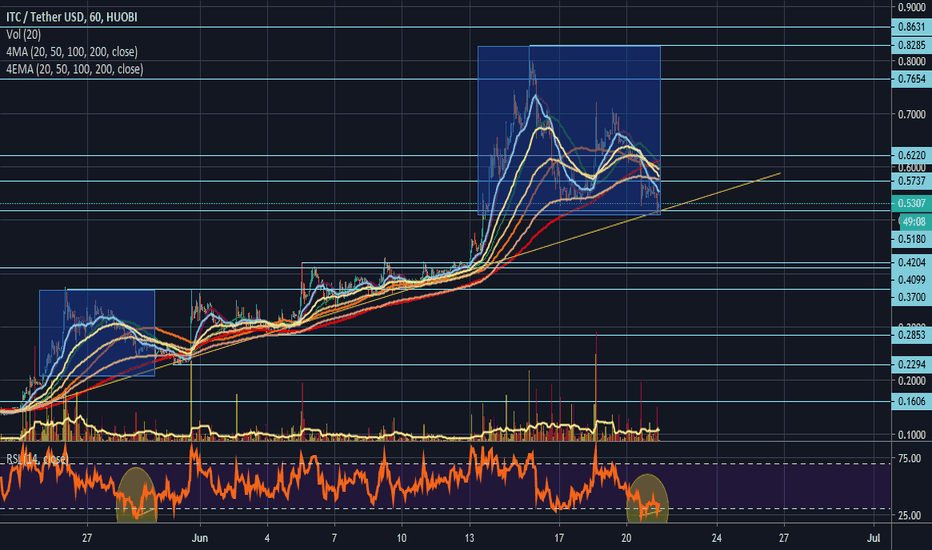The width and height of the screenshot is (932, 550).
Task: Select the small blue rectangle drawing near May 27
Action: [97, 333]
